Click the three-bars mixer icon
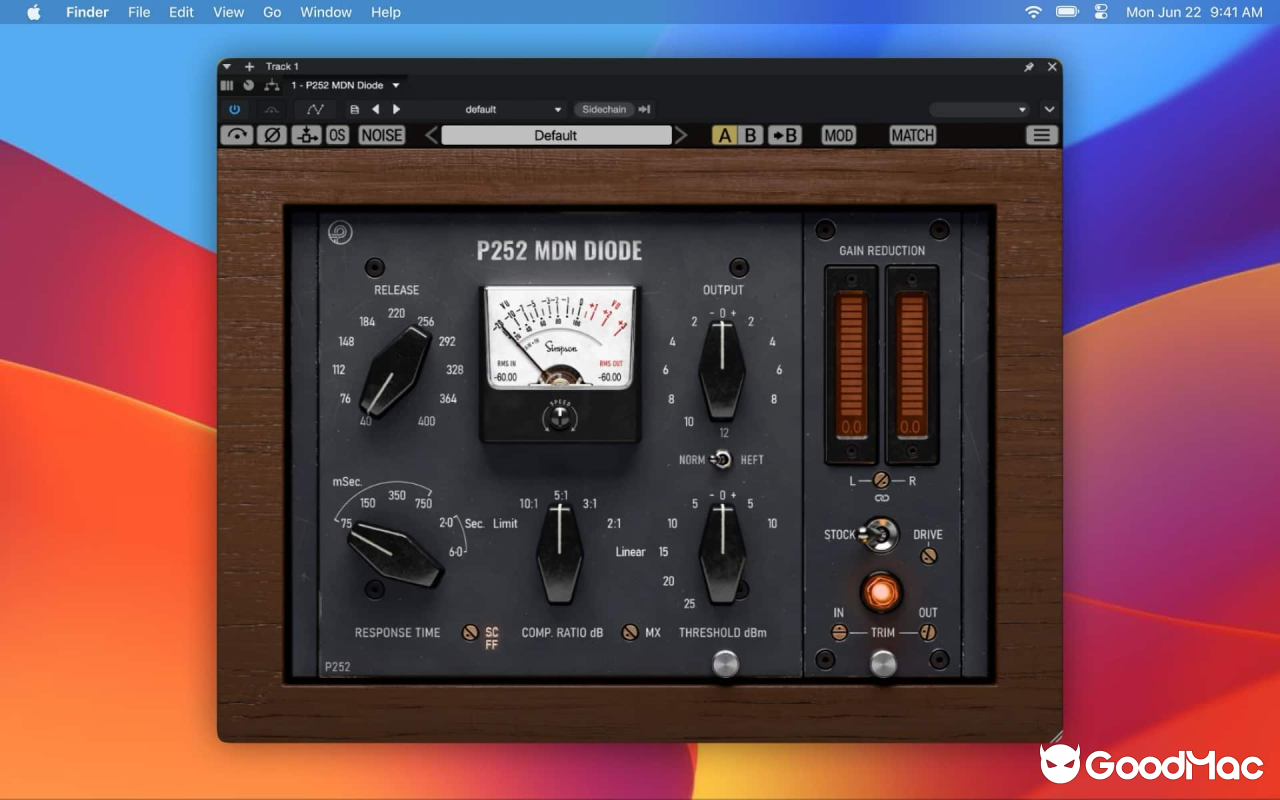The height and width of the screenshot is (800, 1280). point(226,86)
